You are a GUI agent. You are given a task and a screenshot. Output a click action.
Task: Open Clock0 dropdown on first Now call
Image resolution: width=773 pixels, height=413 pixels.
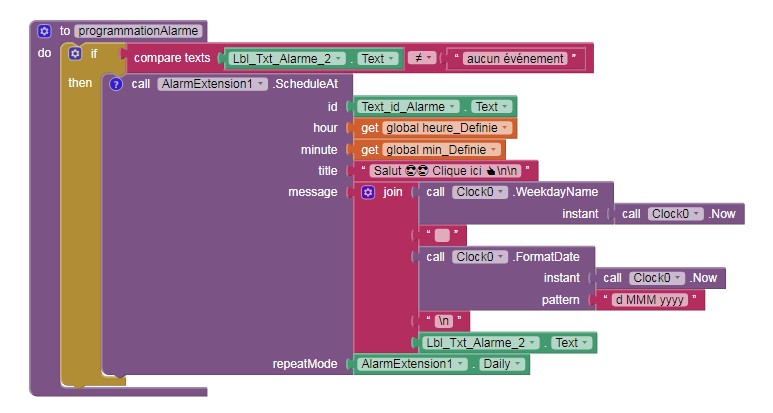[675, 214]
